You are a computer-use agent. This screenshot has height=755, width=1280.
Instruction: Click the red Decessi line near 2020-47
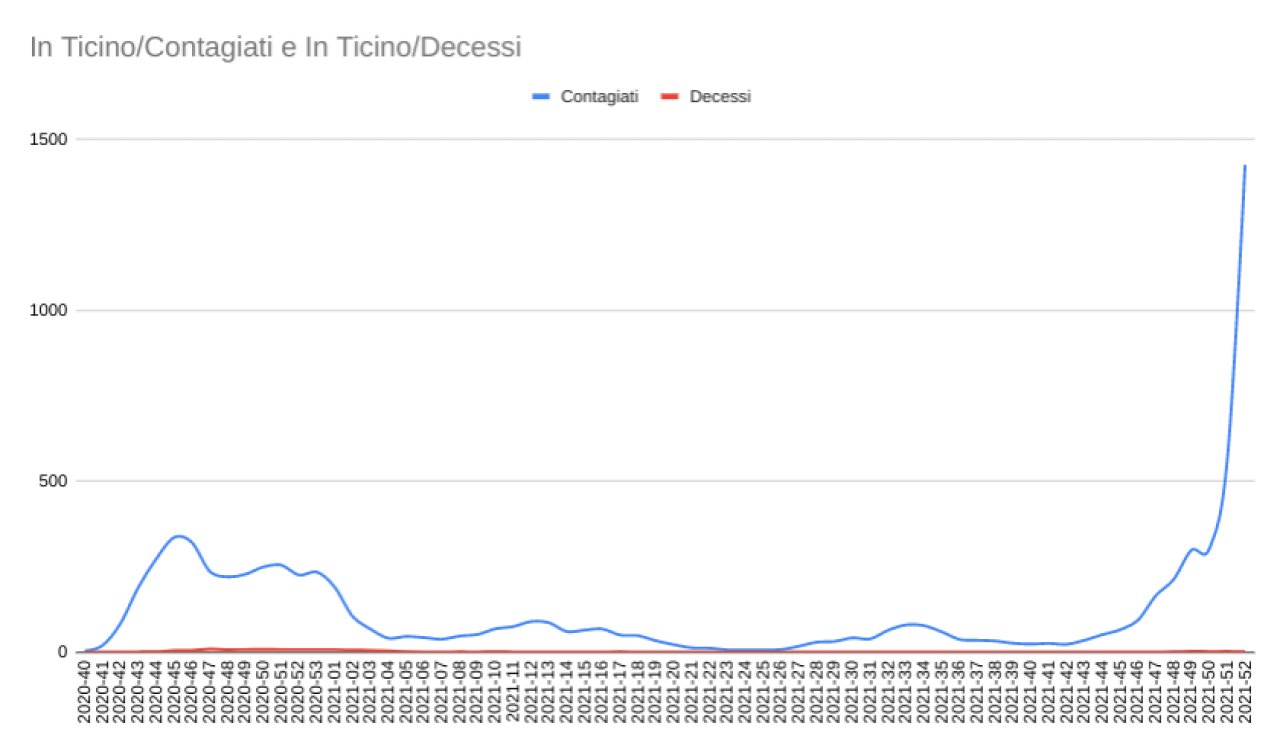click(212, 649)
